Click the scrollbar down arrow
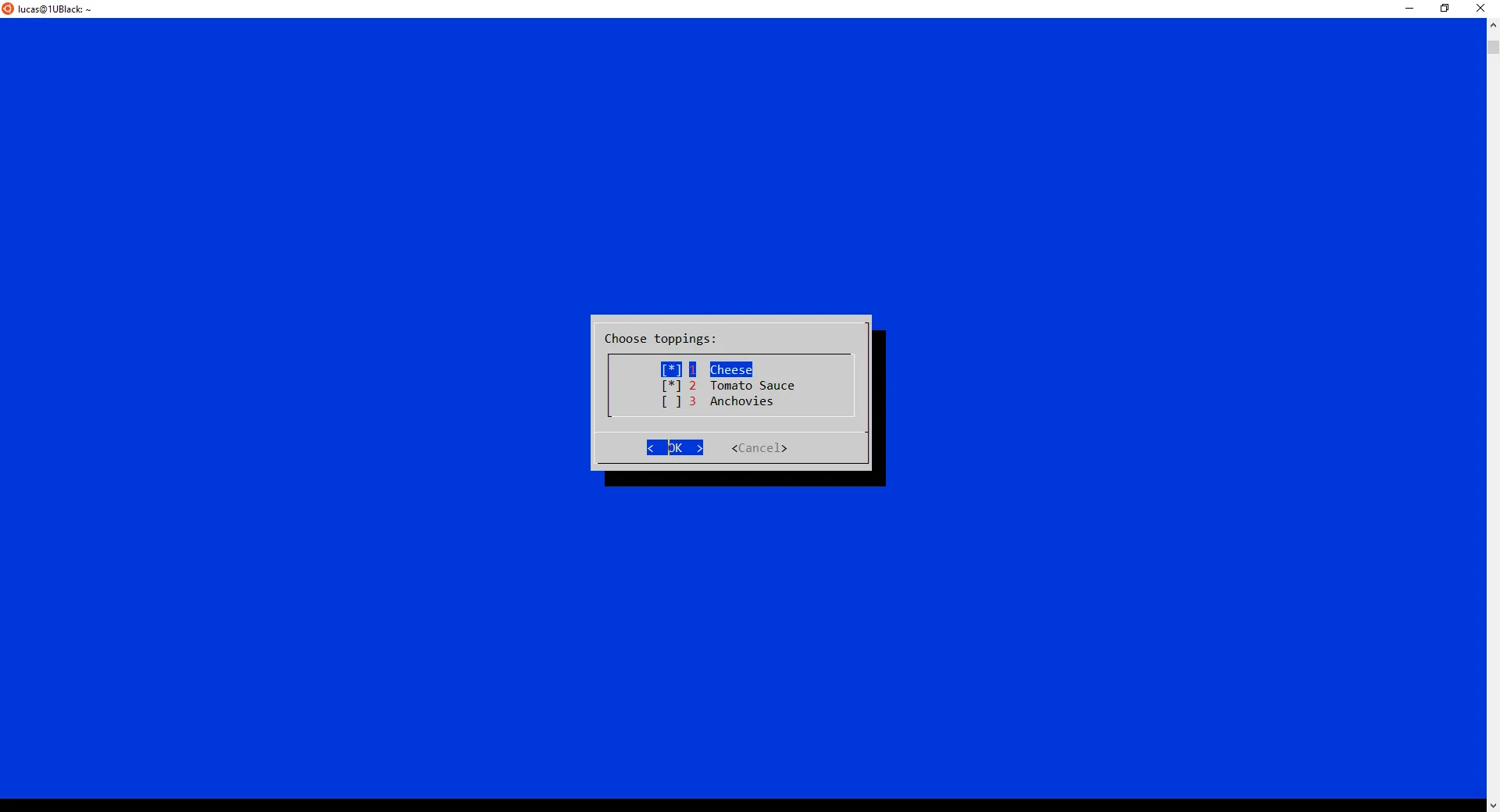 click(x=1493, y=805)
